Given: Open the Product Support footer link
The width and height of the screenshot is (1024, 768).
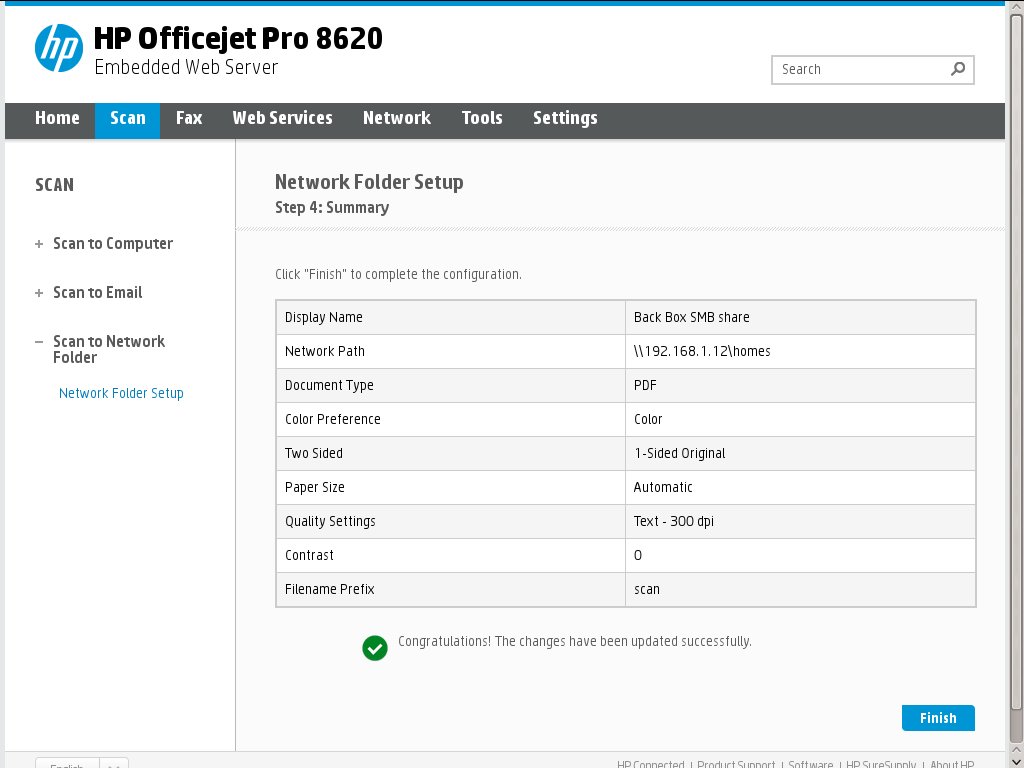Looking at the screenshot, I should coord(736,763).
